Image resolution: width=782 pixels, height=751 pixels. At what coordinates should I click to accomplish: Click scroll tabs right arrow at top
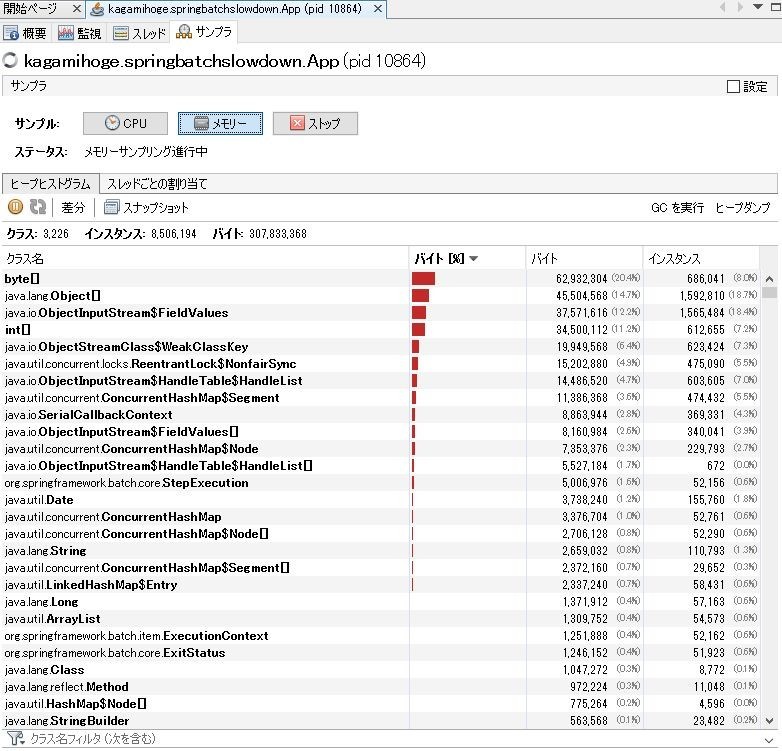tap(740, 7)
